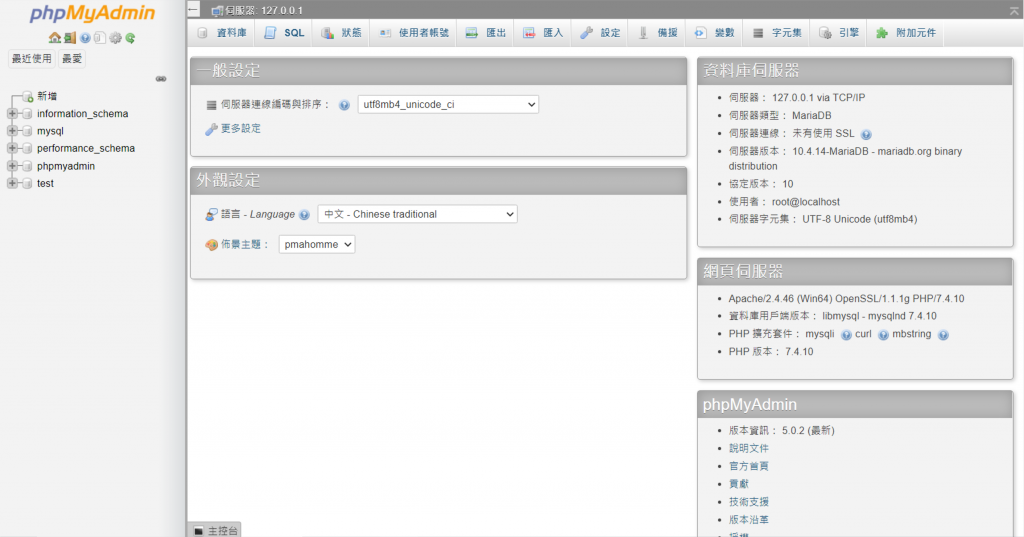Screen dimensions: 1024x537
Task: Open MariaDB documentation page icon in sidebar
Action: click(x=99, y=38)
